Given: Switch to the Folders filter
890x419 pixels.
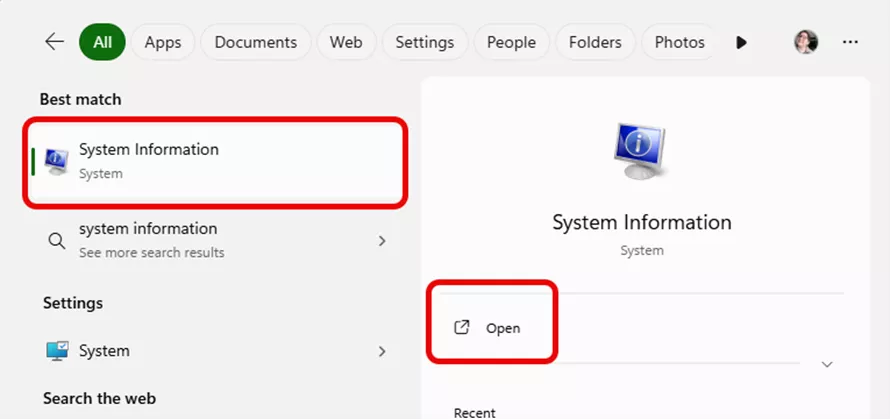Looking at the screenshot, I should (x=595, y=42).
